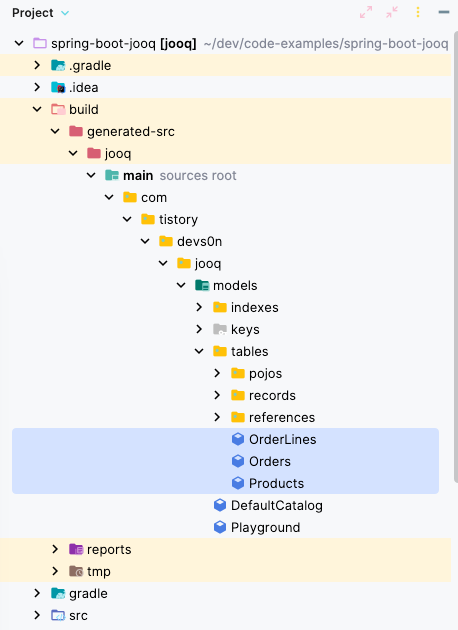Click the build folder icon
The width and height of the screenshot is (458, 630).
[58, 109]
